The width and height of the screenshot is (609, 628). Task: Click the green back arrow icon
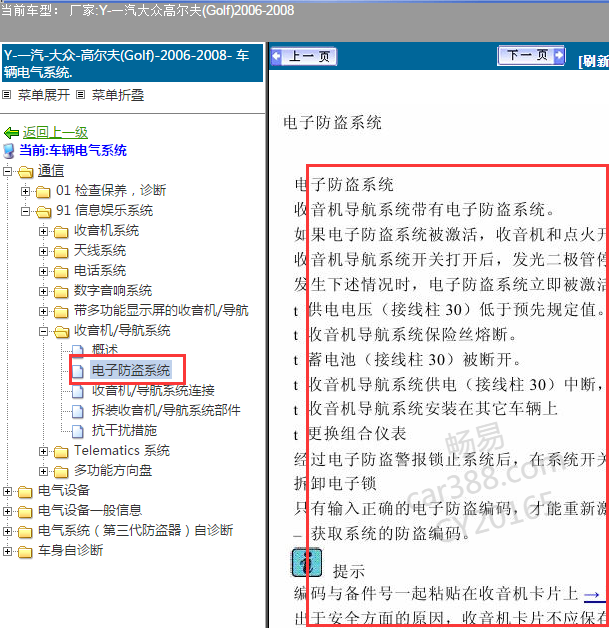[x=11, y=133]
